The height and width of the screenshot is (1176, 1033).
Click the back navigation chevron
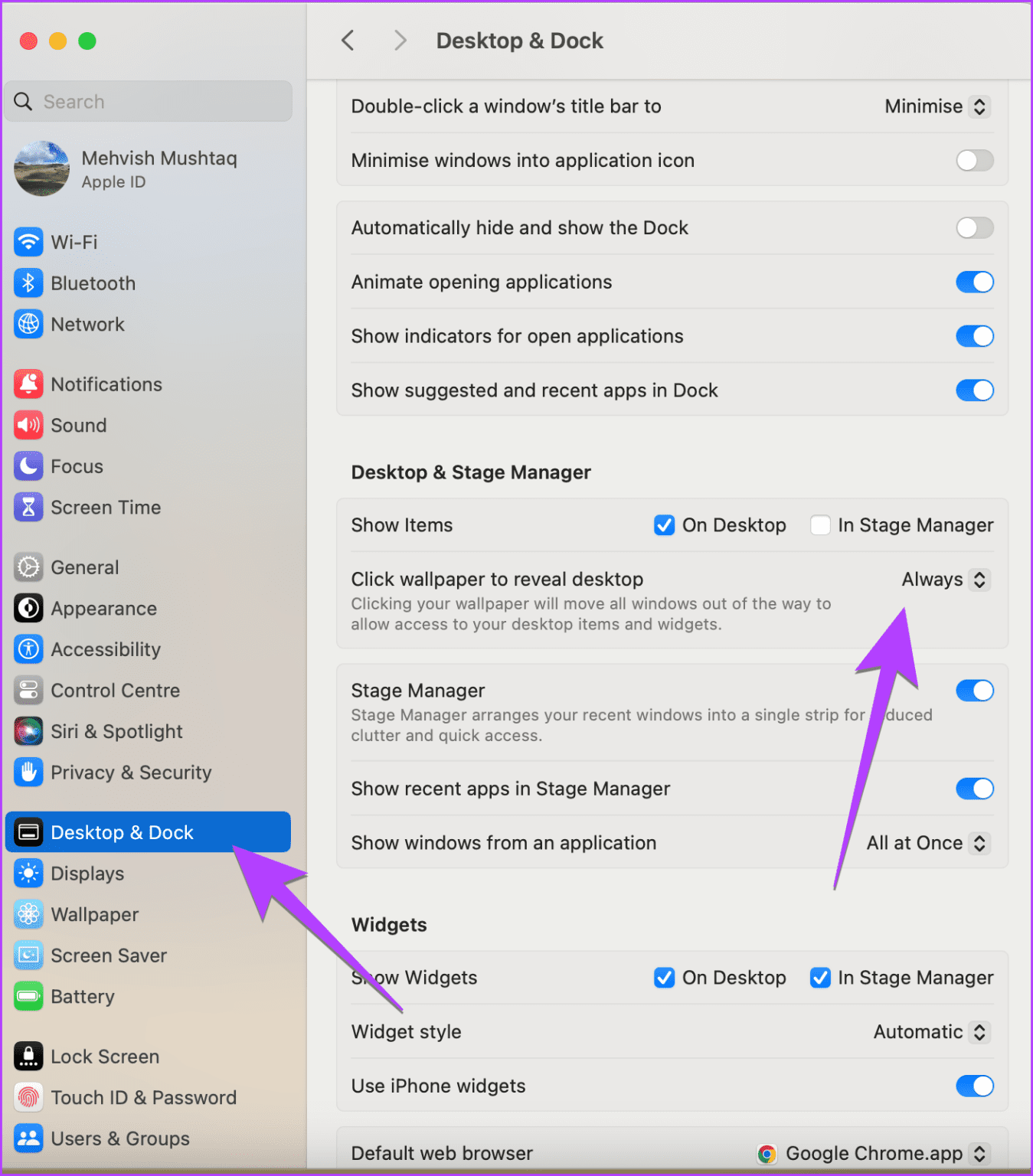point(348,40)
